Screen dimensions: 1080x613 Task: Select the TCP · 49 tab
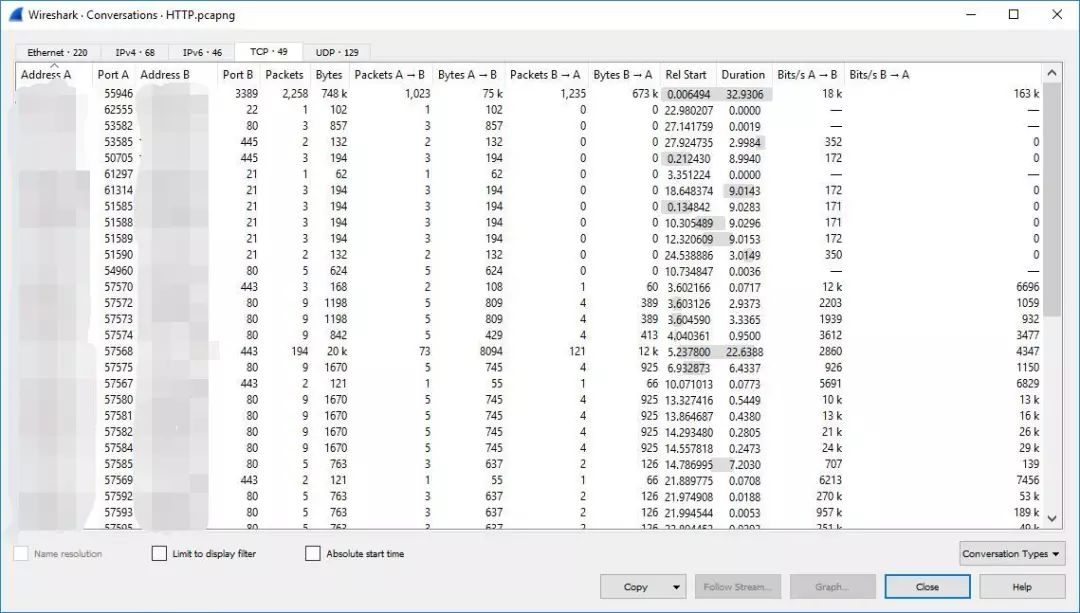click(269, 52)
